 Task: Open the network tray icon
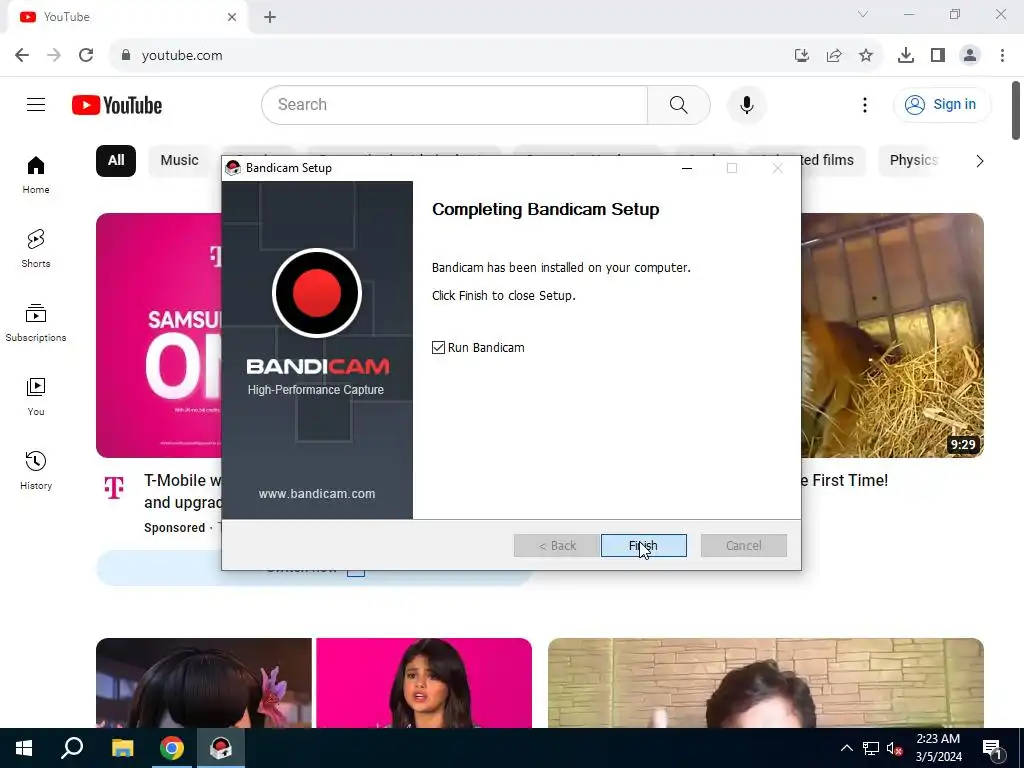pos(871,748)
